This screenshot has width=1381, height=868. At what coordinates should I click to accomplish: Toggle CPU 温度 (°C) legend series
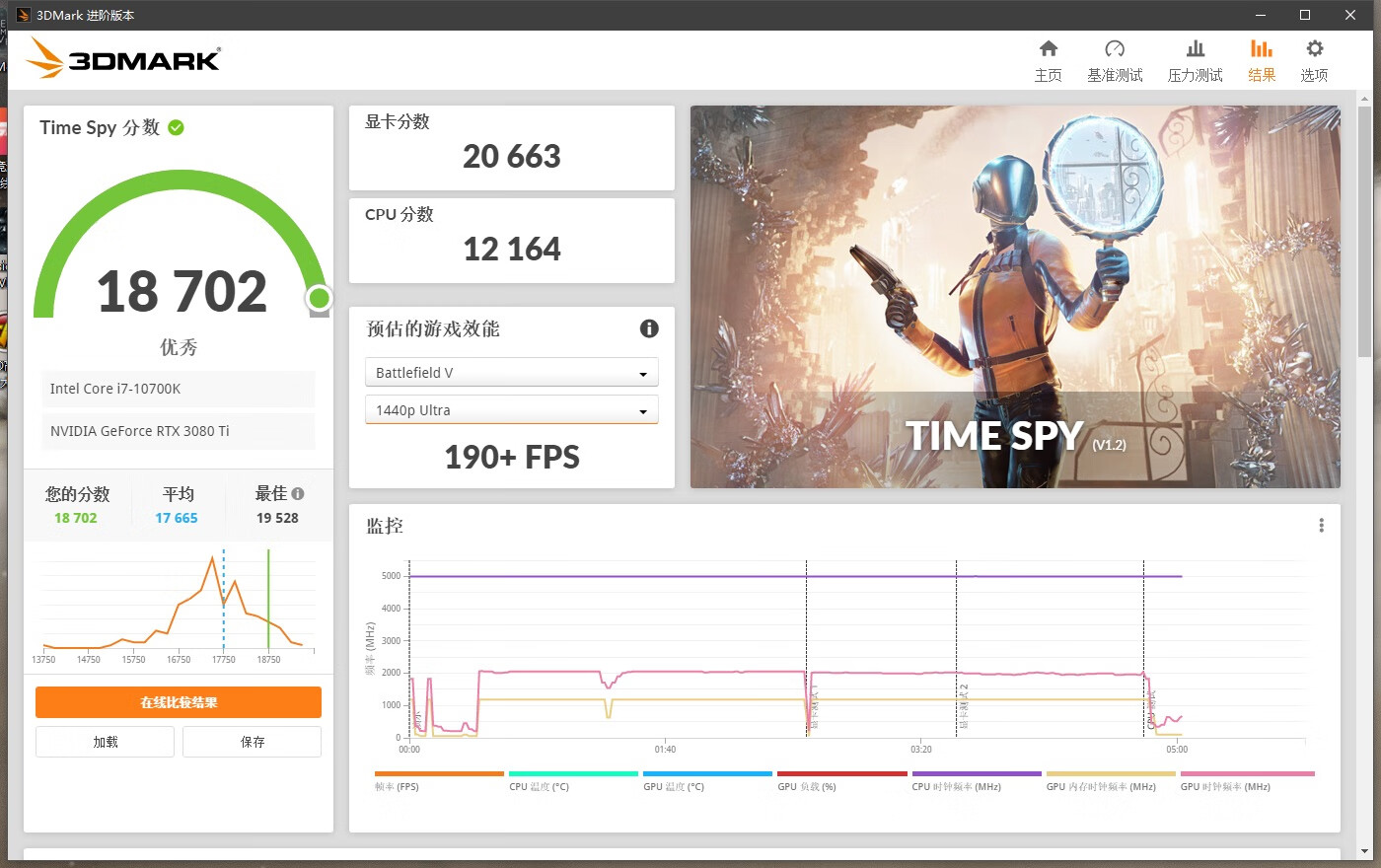pyautogui.click(x=573, y=781)
